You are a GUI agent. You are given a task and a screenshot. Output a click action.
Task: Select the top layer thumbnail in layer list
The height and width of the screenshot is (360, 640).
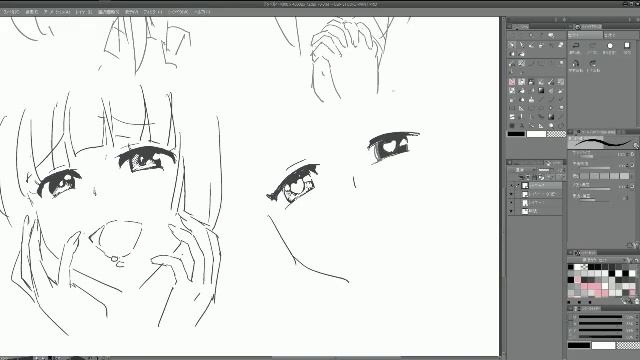point(525,186)
